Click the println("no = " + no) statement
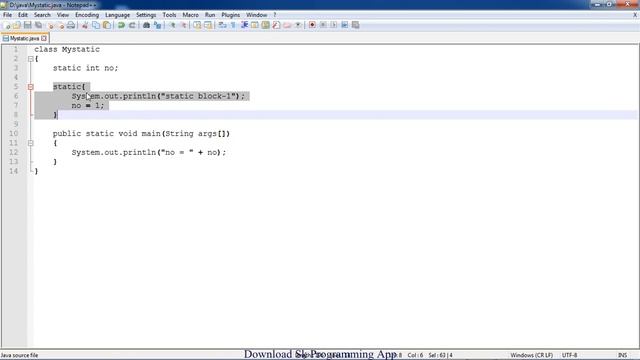This screenshot has height=360, width=640. (x=149, y=153)
